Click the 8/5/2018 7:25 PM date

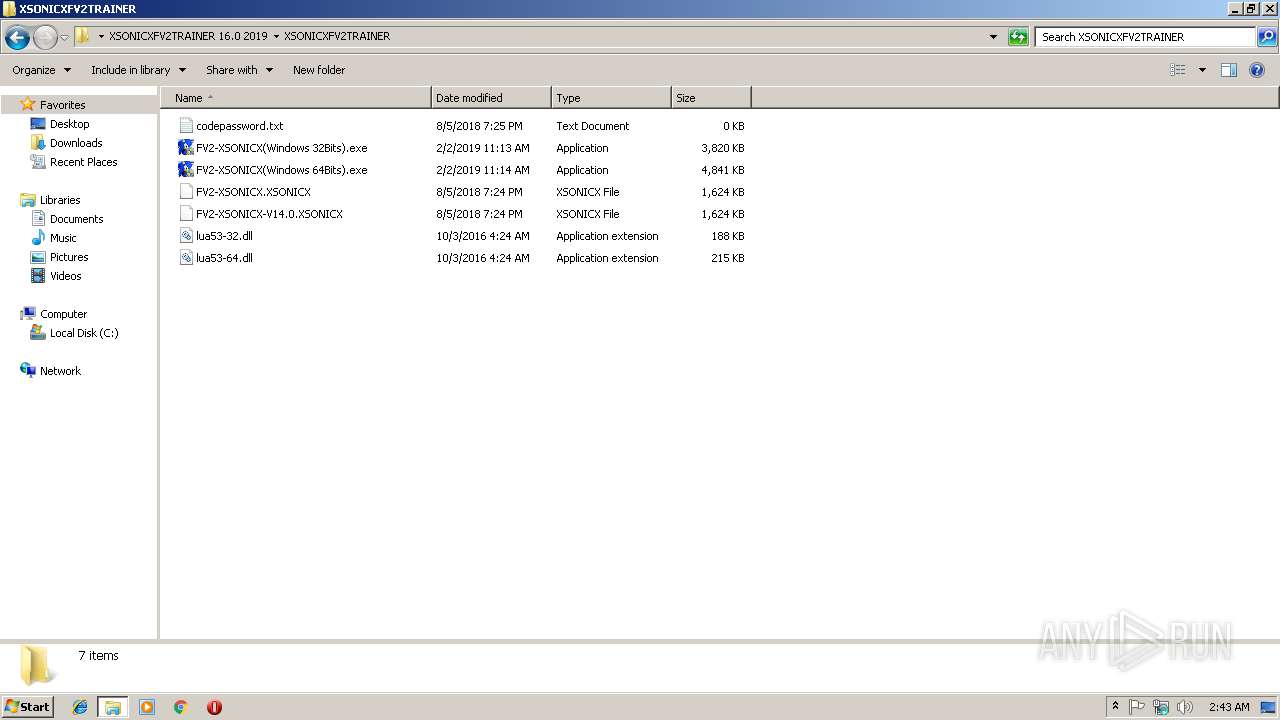(479, 126)
